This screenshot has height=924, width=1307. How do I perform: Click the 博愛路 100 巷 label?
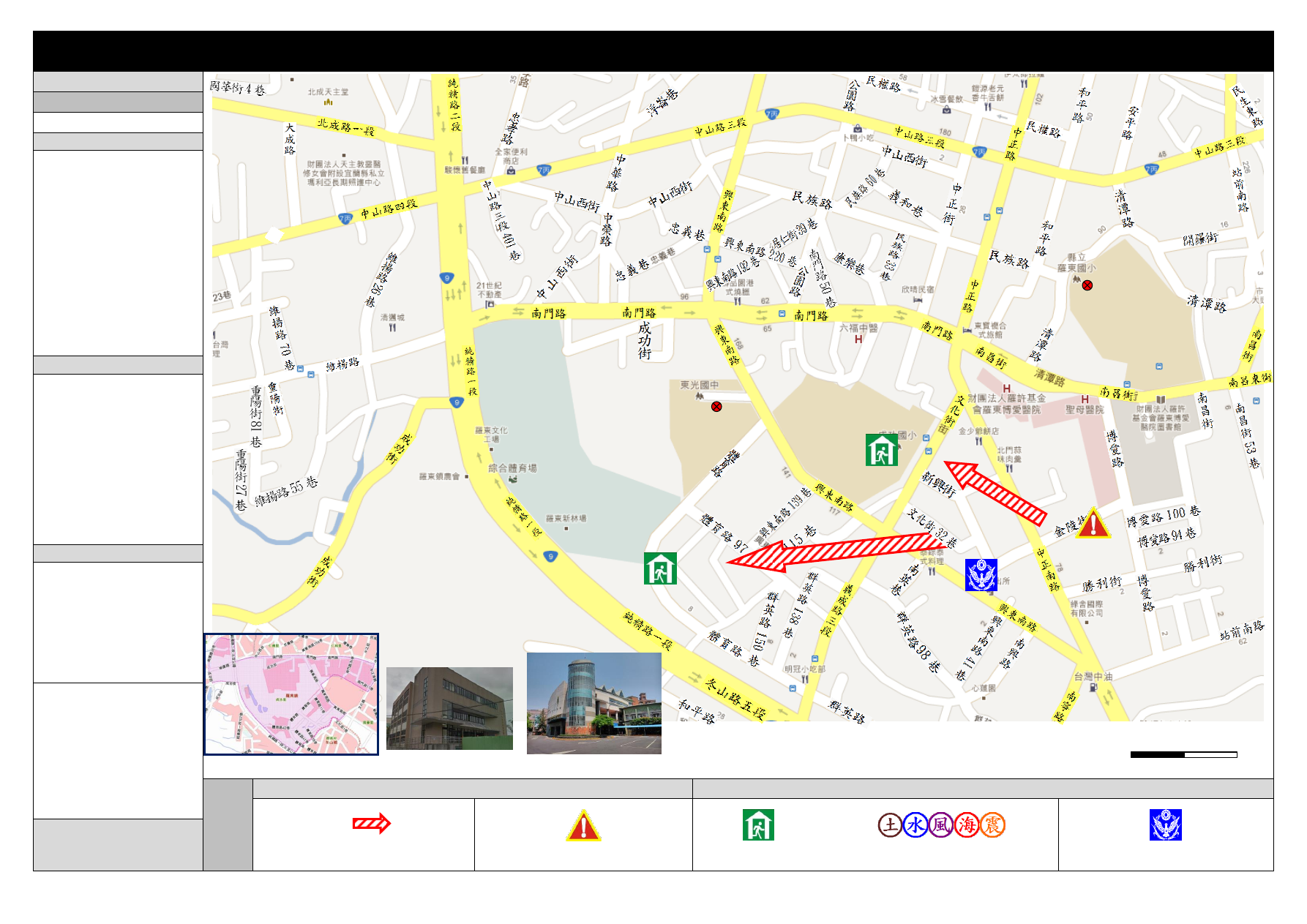pyautogui.click(x=1164, y=517)
